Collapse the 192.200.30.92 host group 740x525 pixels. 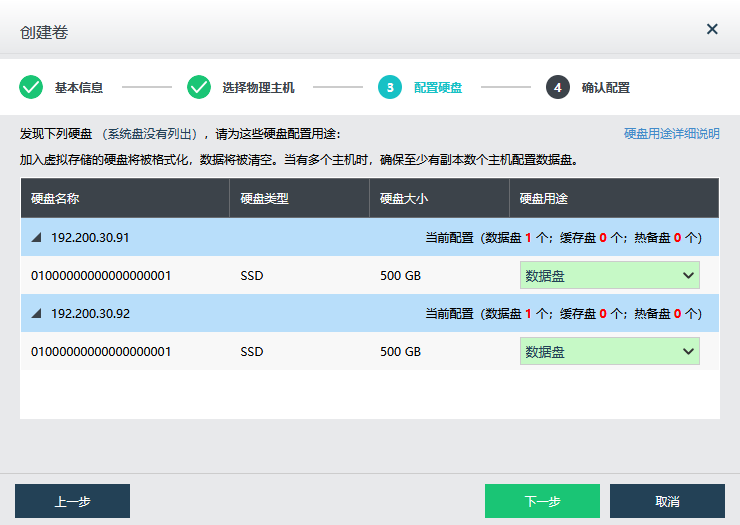[x=37, y=314]
